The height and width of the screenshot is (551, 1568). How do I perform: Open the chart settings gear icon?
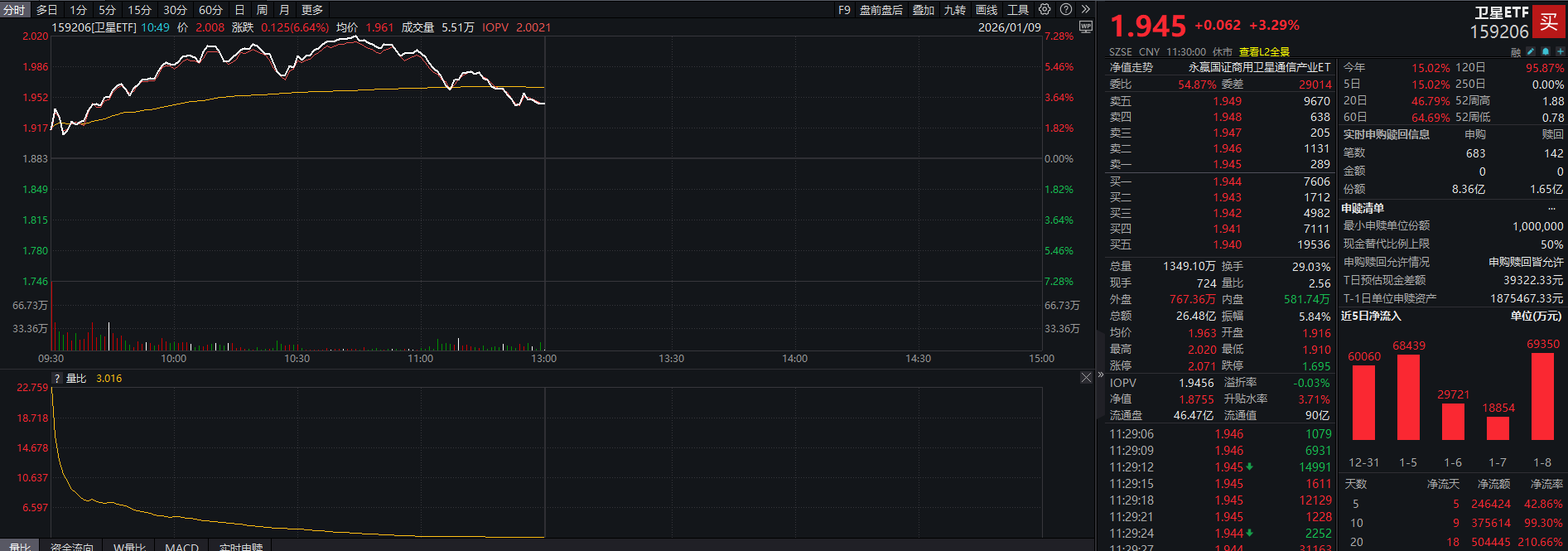coord(1045,10)
